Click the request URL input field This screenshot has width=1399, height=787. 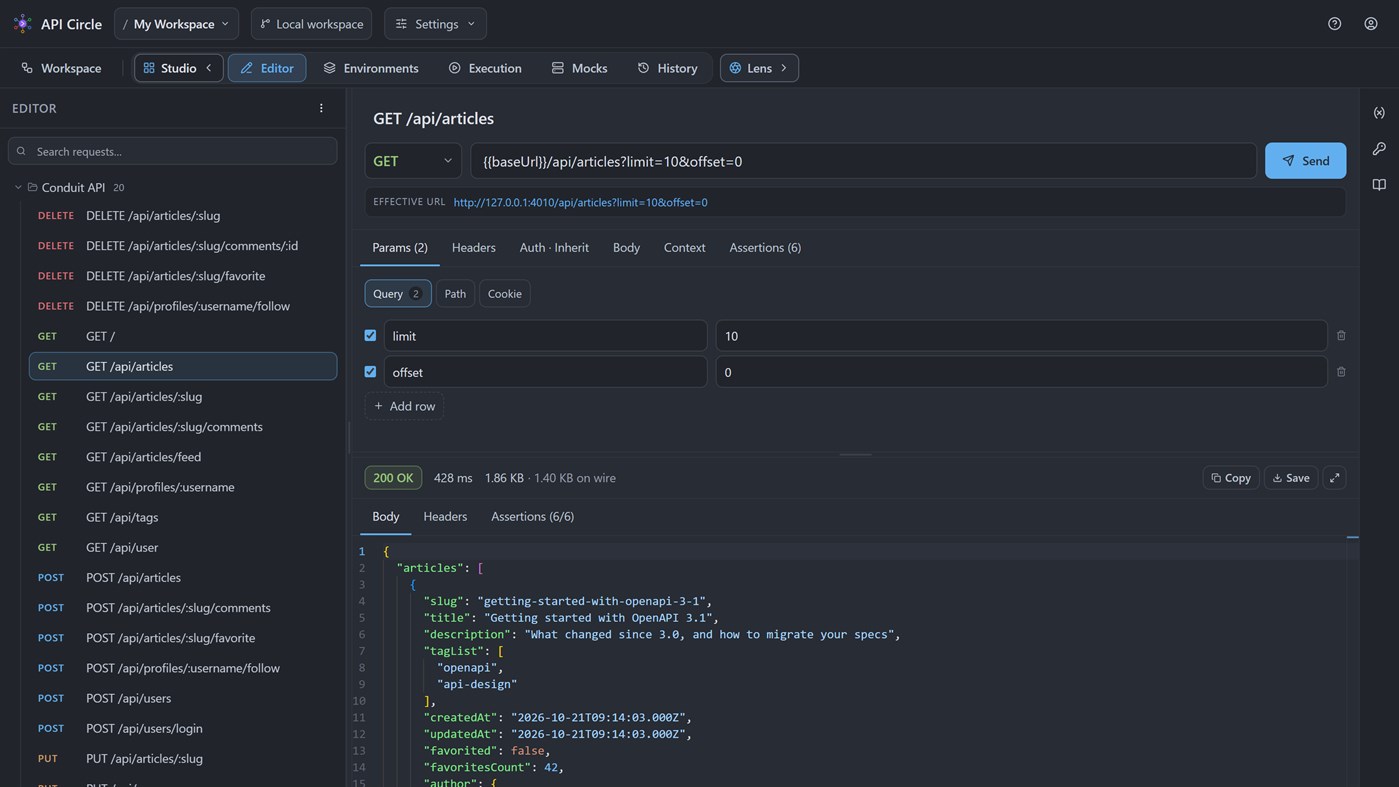tap(863, 161)
